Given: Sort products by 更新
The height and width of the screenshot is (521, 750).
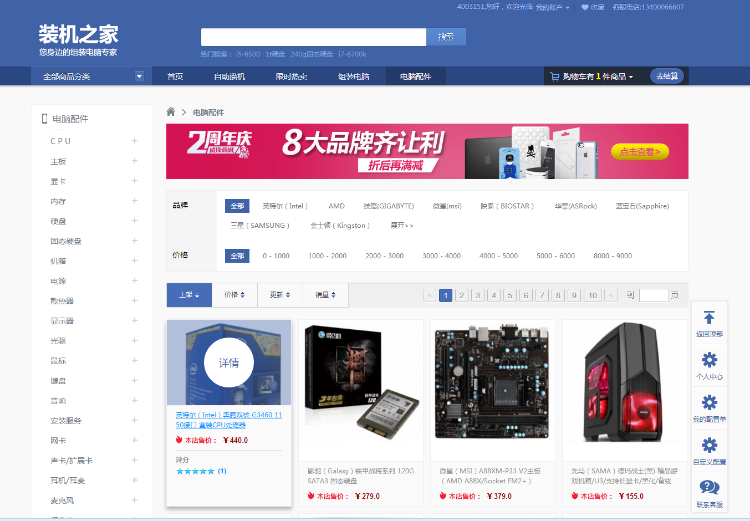Looking at the screenshot, I should 280,295.
